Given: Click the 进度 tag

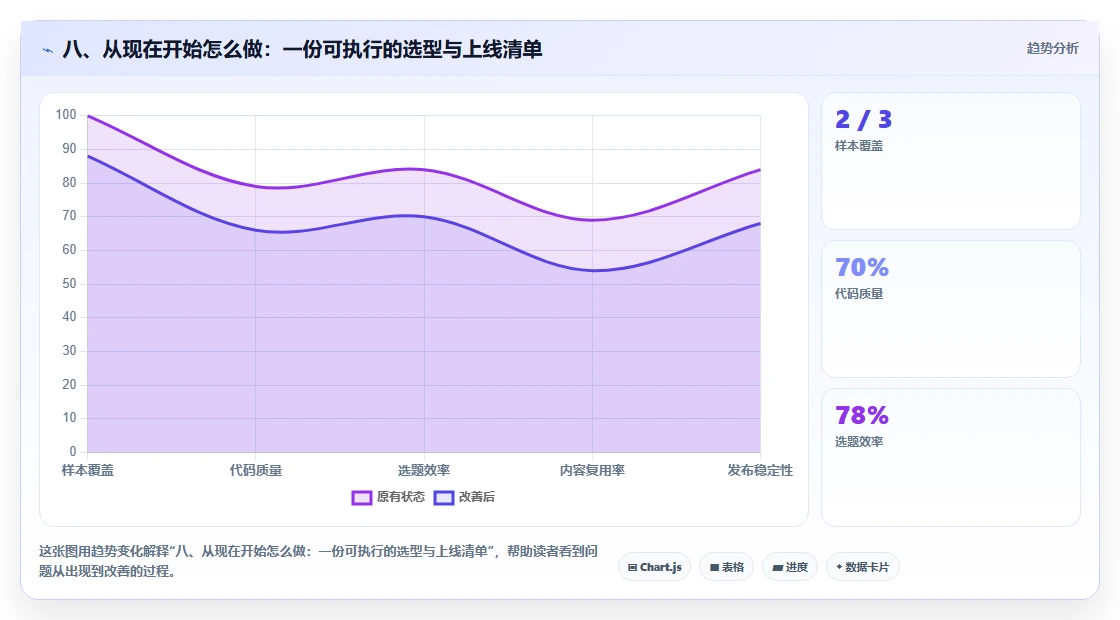Looking at the screenshot, I should coord(790,567).
